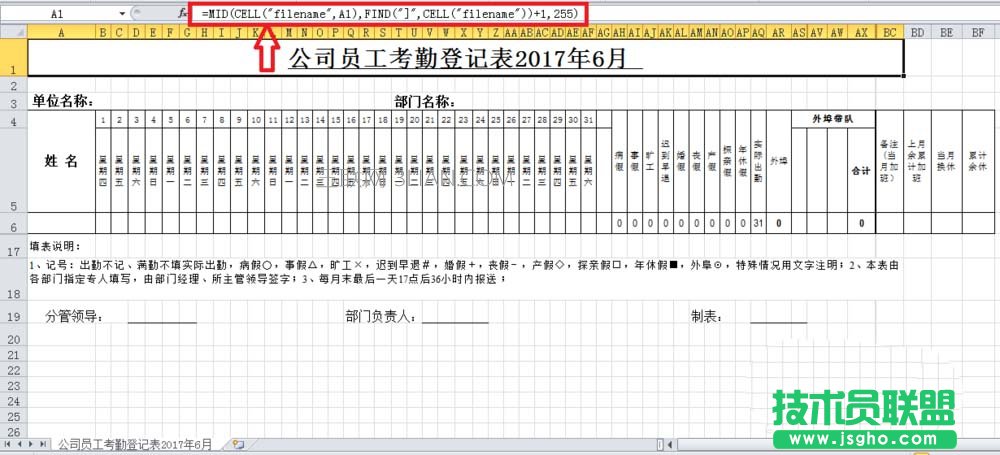Click the 姓名 header cell
1000x455 pixels.
[x=62, y=161]
